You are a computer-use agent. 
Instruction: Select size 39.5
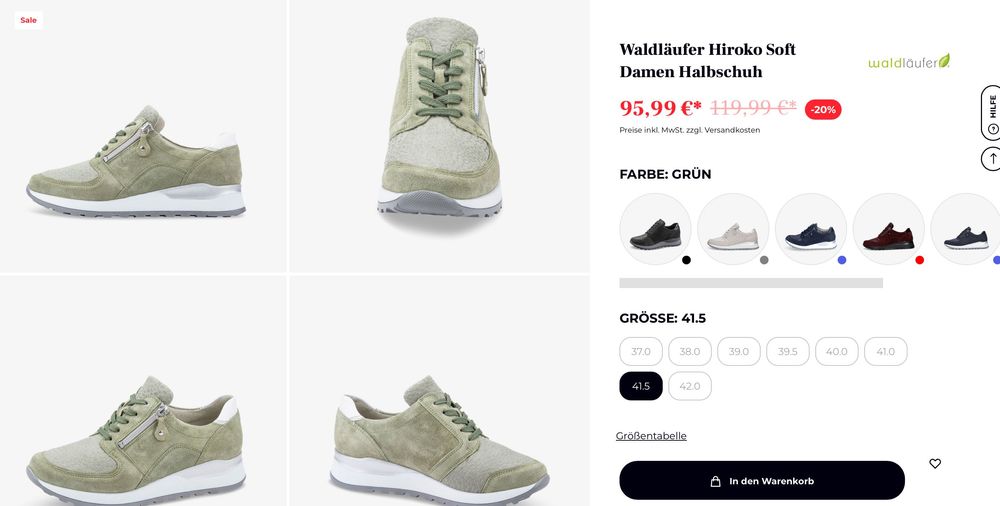[x=788, y=352]
